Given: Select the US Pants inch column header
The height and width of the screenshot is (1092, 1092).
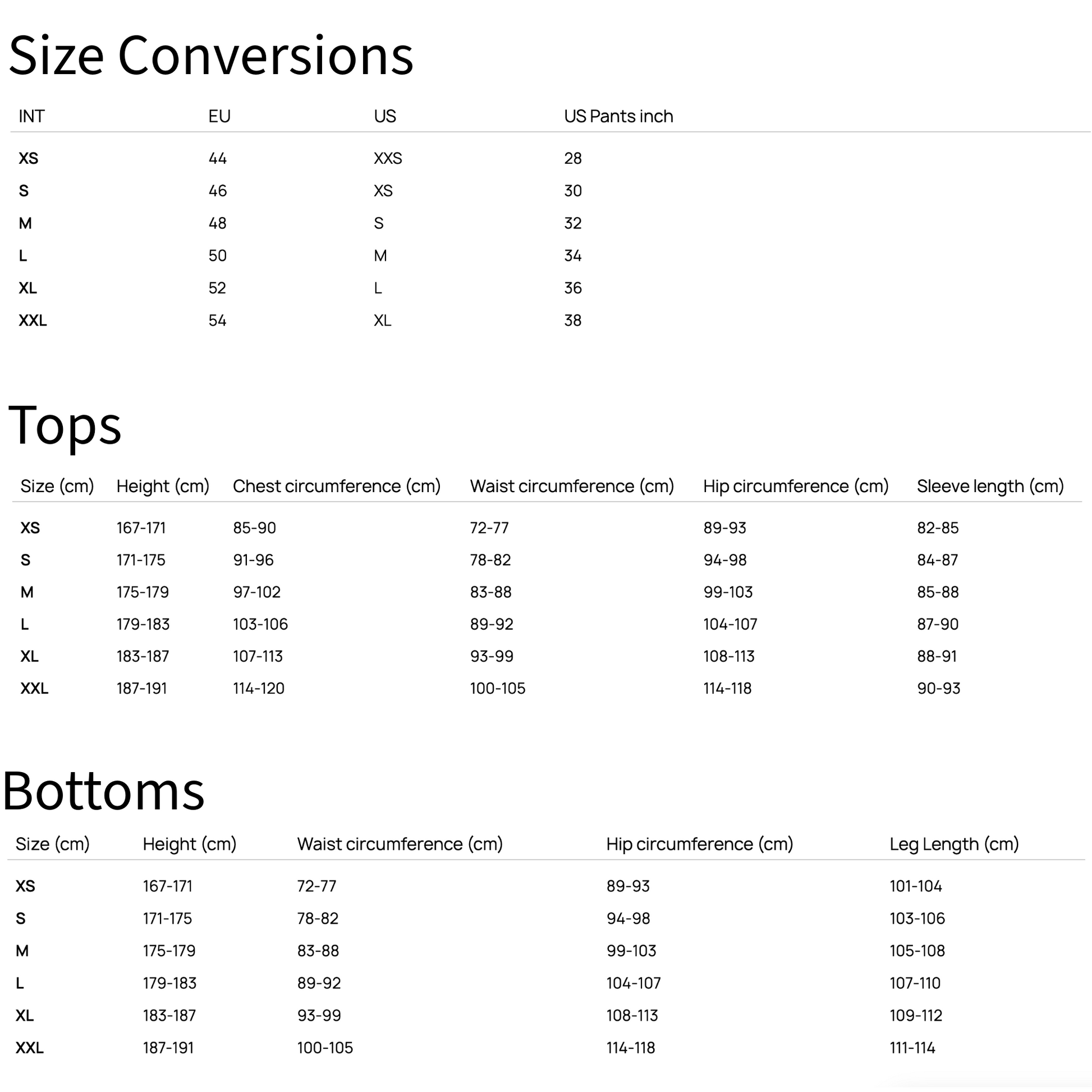Looking at the screenshot, I should (618, 116).
